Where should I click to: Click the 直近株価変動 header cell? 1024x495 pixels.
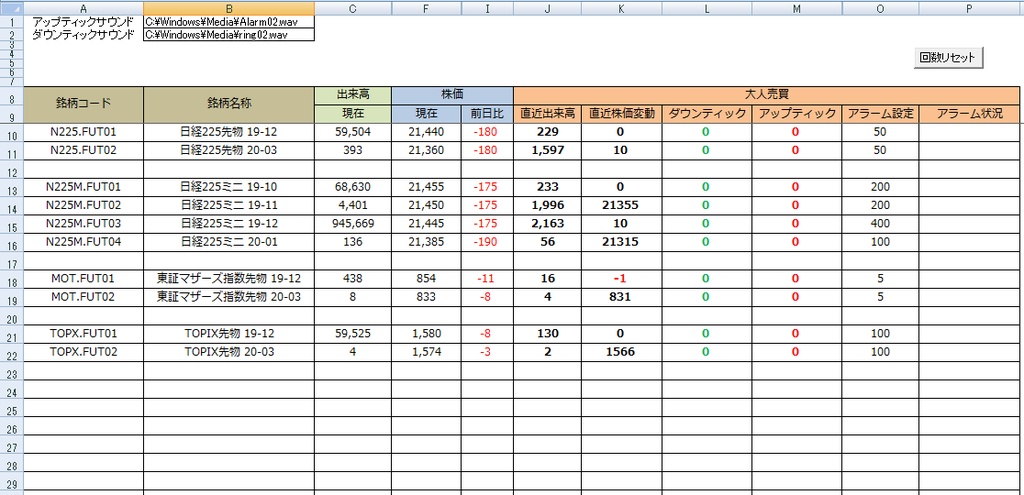(x=622, y=114)
